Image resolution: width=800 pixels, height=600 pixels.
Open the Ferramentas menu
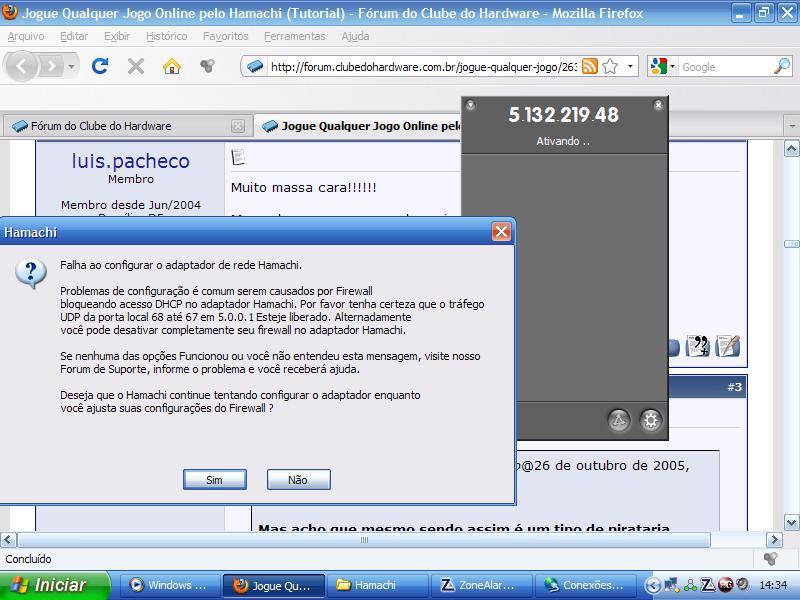(x=294, y=36)
